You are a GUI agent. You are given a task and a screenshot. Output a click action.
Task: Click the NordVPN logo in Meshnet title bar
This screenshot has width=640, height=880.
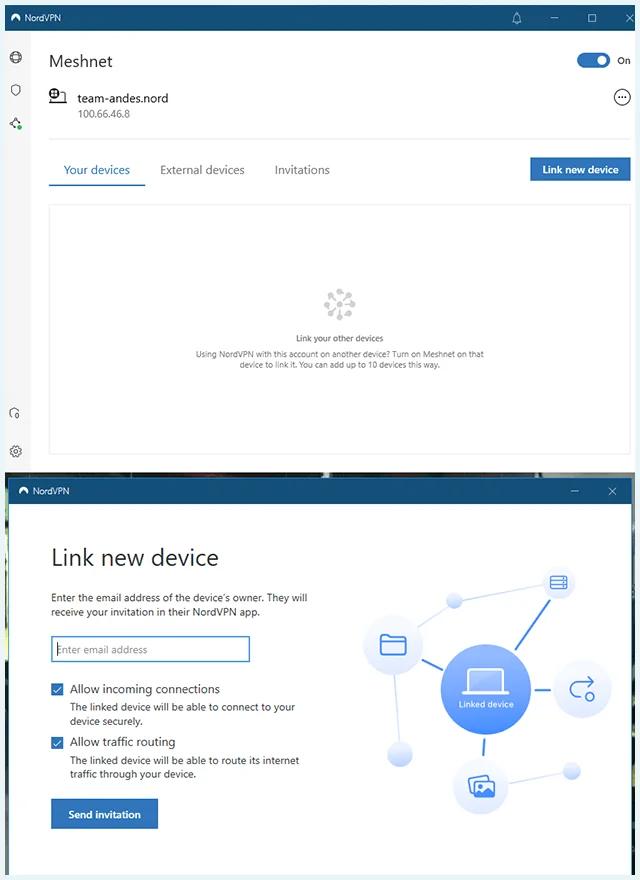[16, 18]
